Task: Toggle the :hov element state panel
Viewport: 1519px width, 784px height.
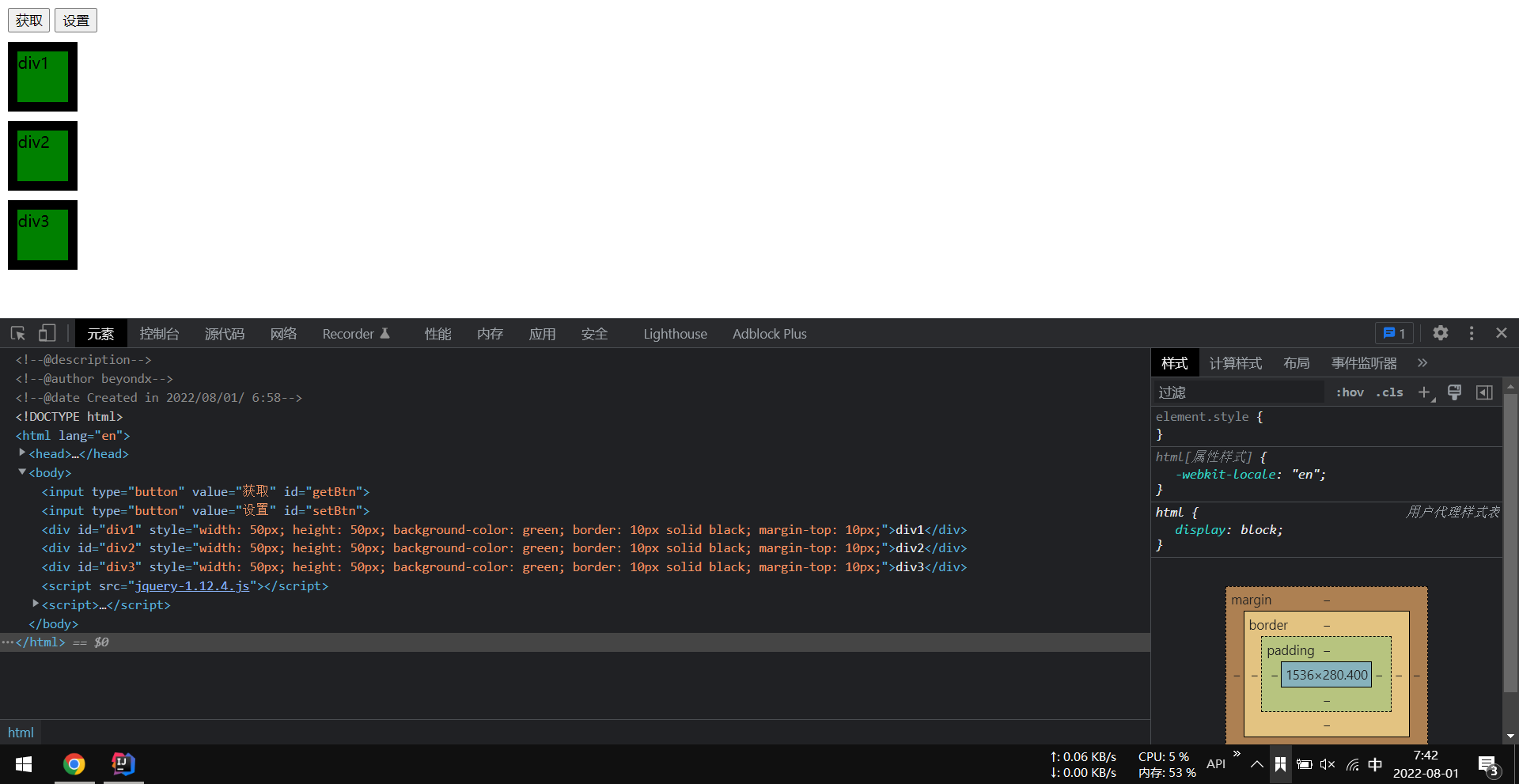Action: 1350,392
